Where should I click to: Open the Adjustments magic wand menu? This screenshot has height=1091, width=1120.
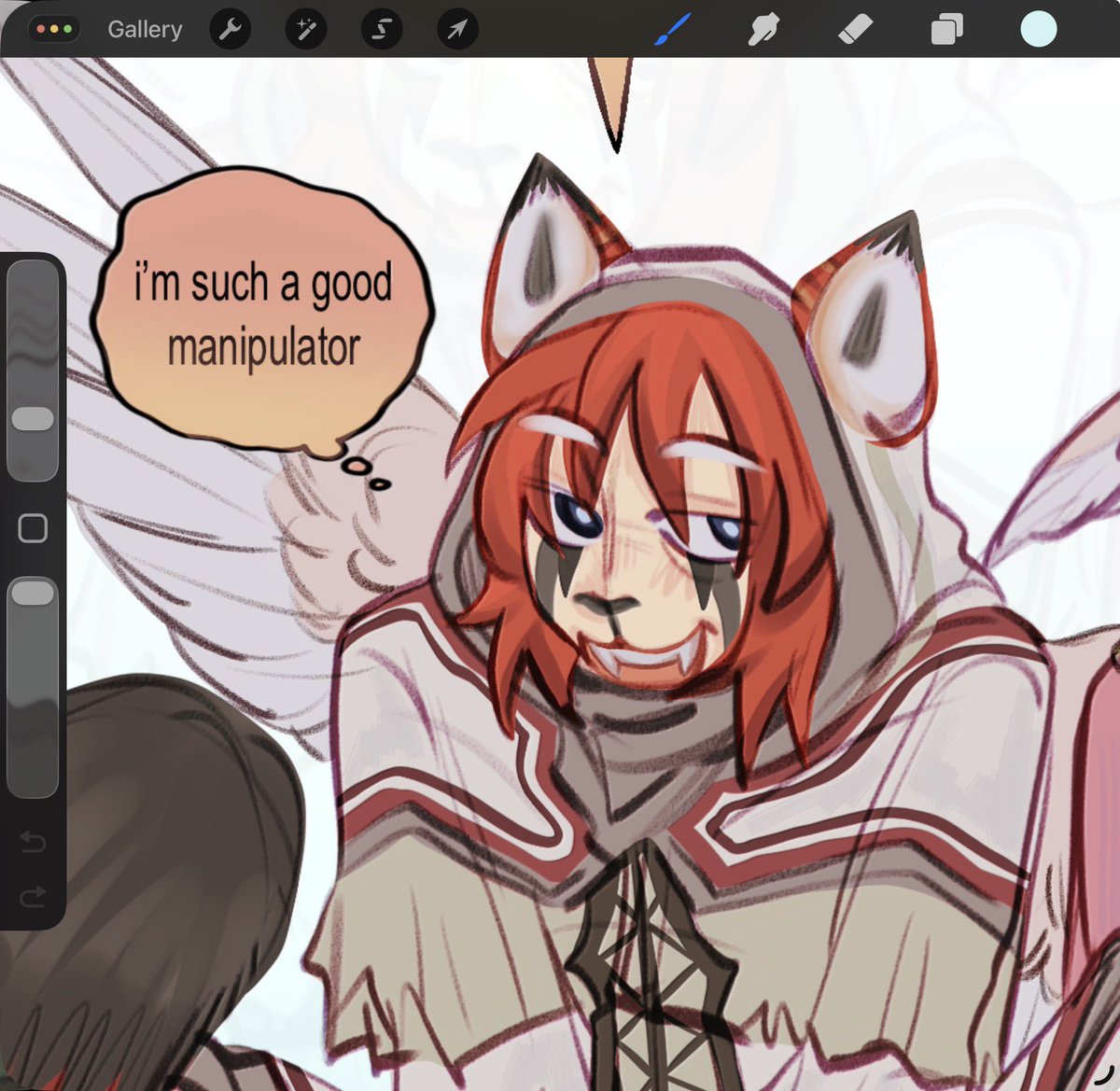click(305, 30)
